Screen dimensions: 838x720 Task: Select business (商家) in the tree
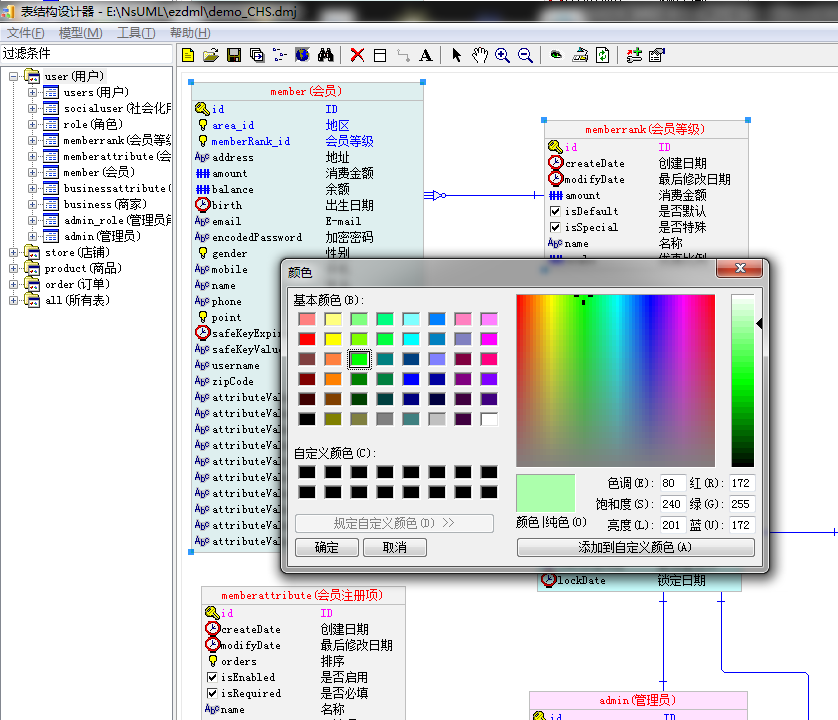click(105, 205)
